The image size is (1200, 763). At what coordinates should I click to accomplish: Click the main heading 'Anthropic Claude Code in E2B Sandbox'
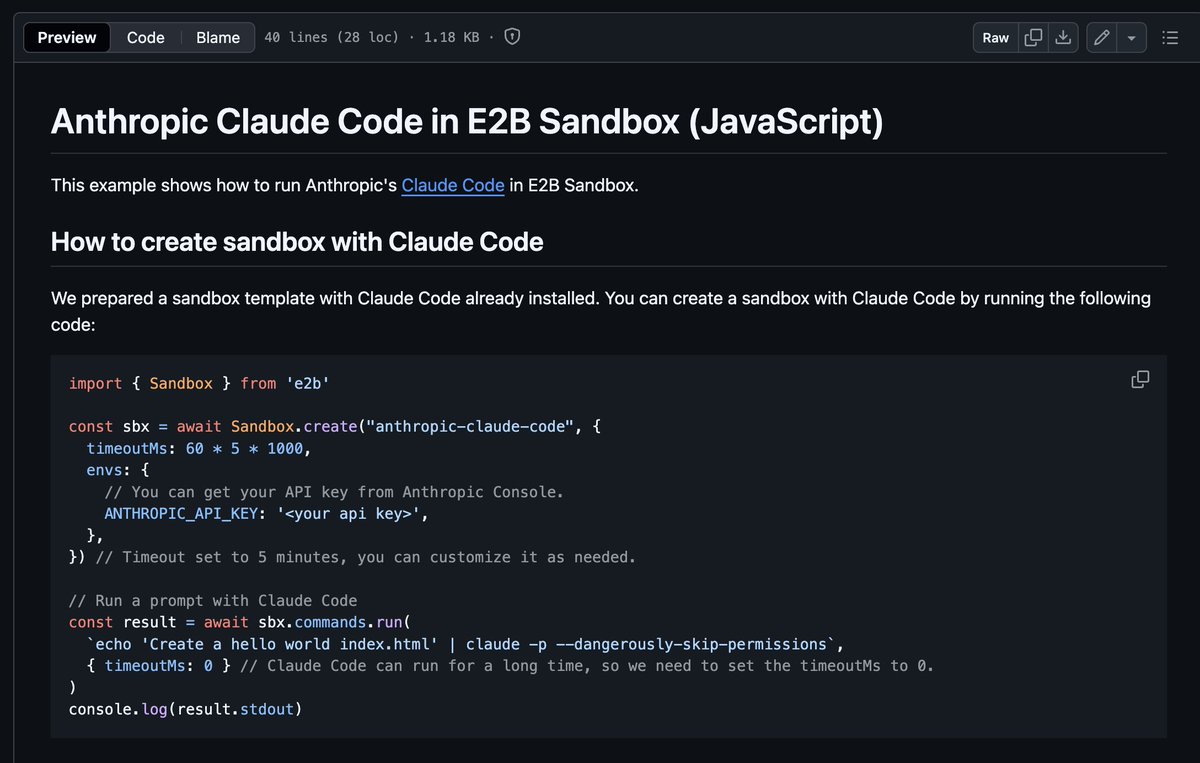pyautogui.click(x=467, y=121)
